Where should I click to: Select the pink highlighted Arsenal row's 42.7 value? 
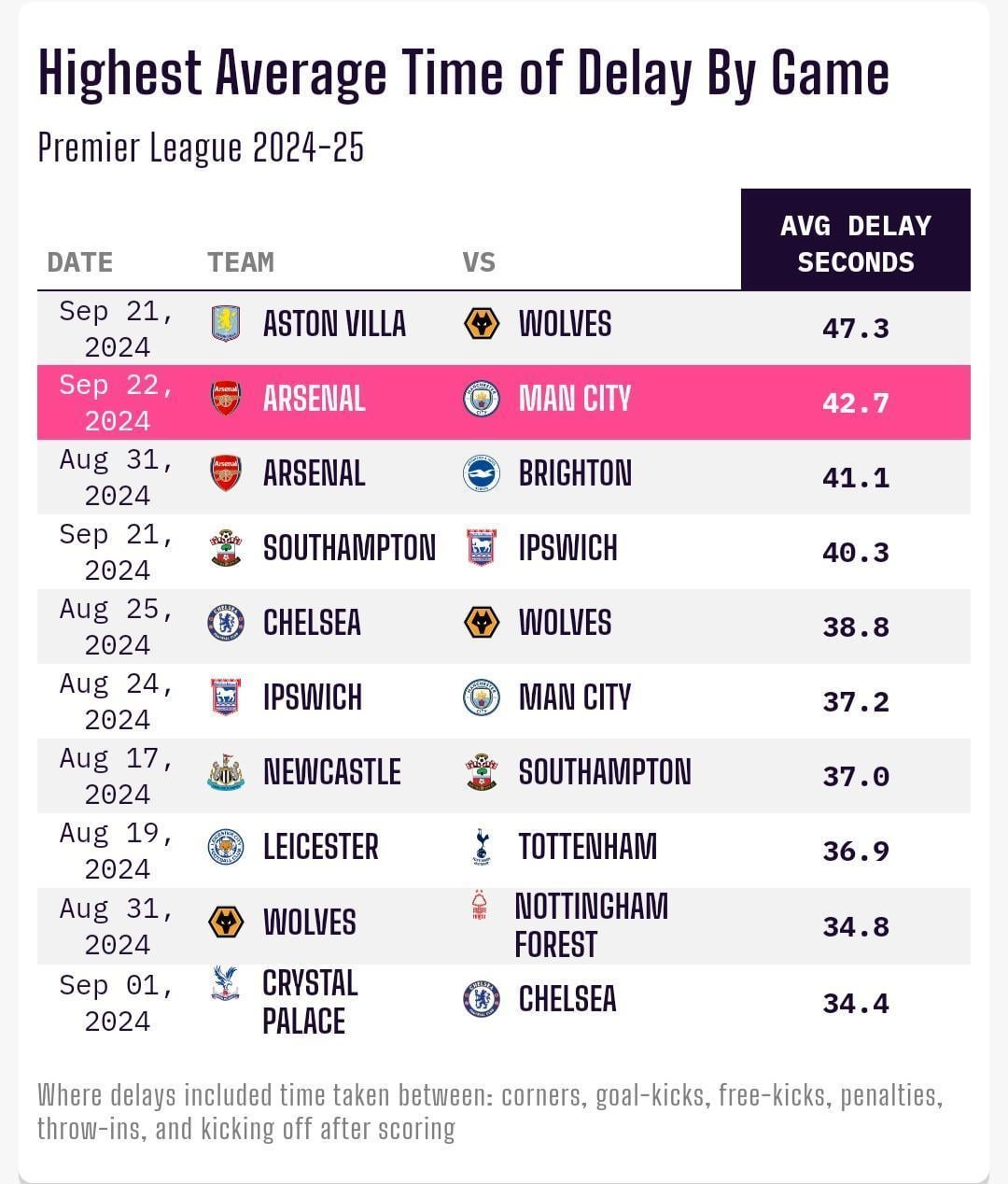click(x=856, y=402)
